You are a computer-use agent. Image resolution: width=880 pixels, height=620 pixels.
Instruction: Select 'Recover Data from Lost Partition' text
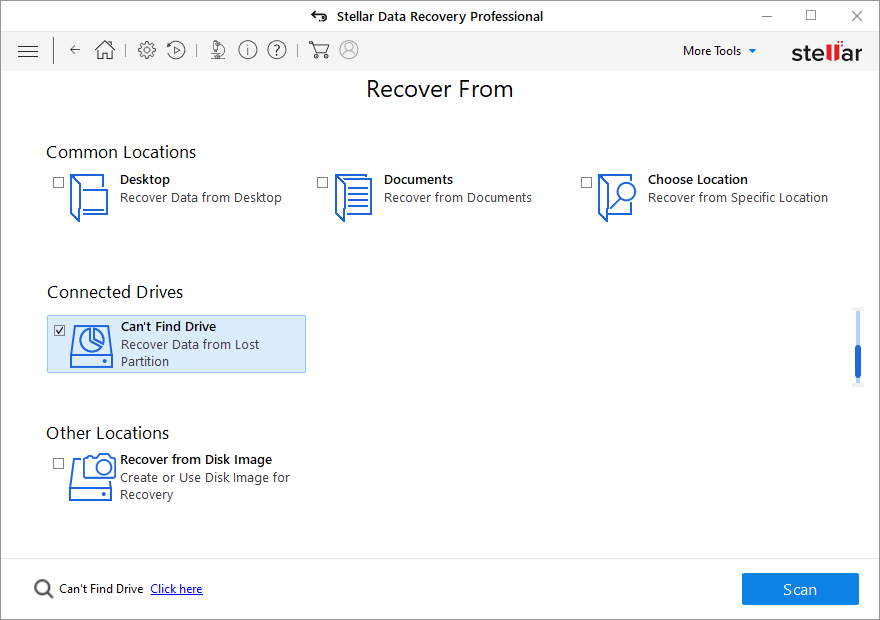pyautogui.click(x=190, y=353)
